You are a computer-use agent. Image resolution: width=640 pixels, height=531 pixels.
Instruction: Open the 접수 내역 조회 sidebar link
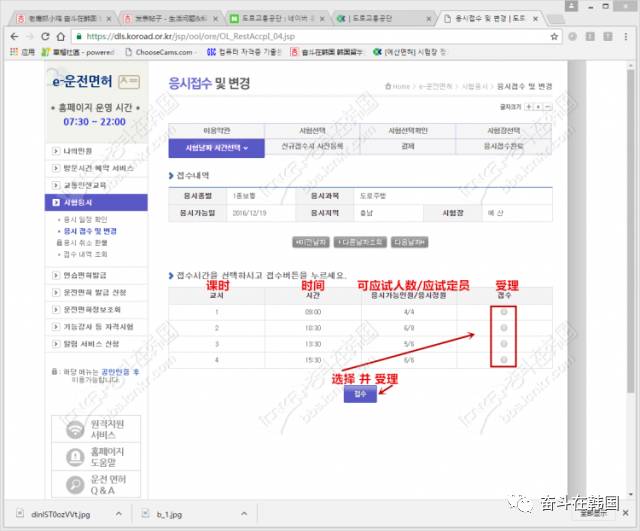coord(85,254)
